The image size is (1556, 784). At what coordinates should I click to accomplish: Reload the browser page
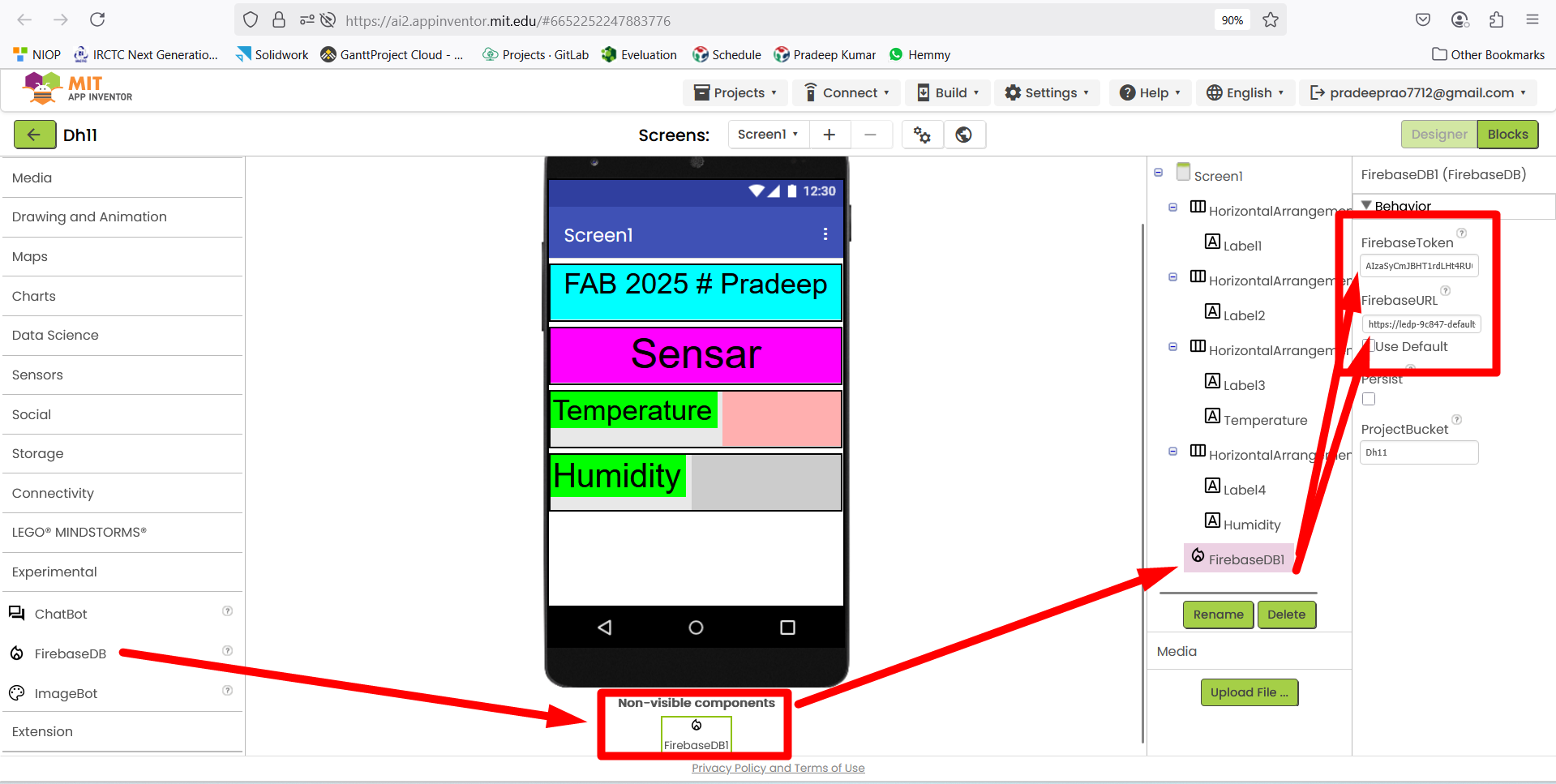tap(97, 19)
